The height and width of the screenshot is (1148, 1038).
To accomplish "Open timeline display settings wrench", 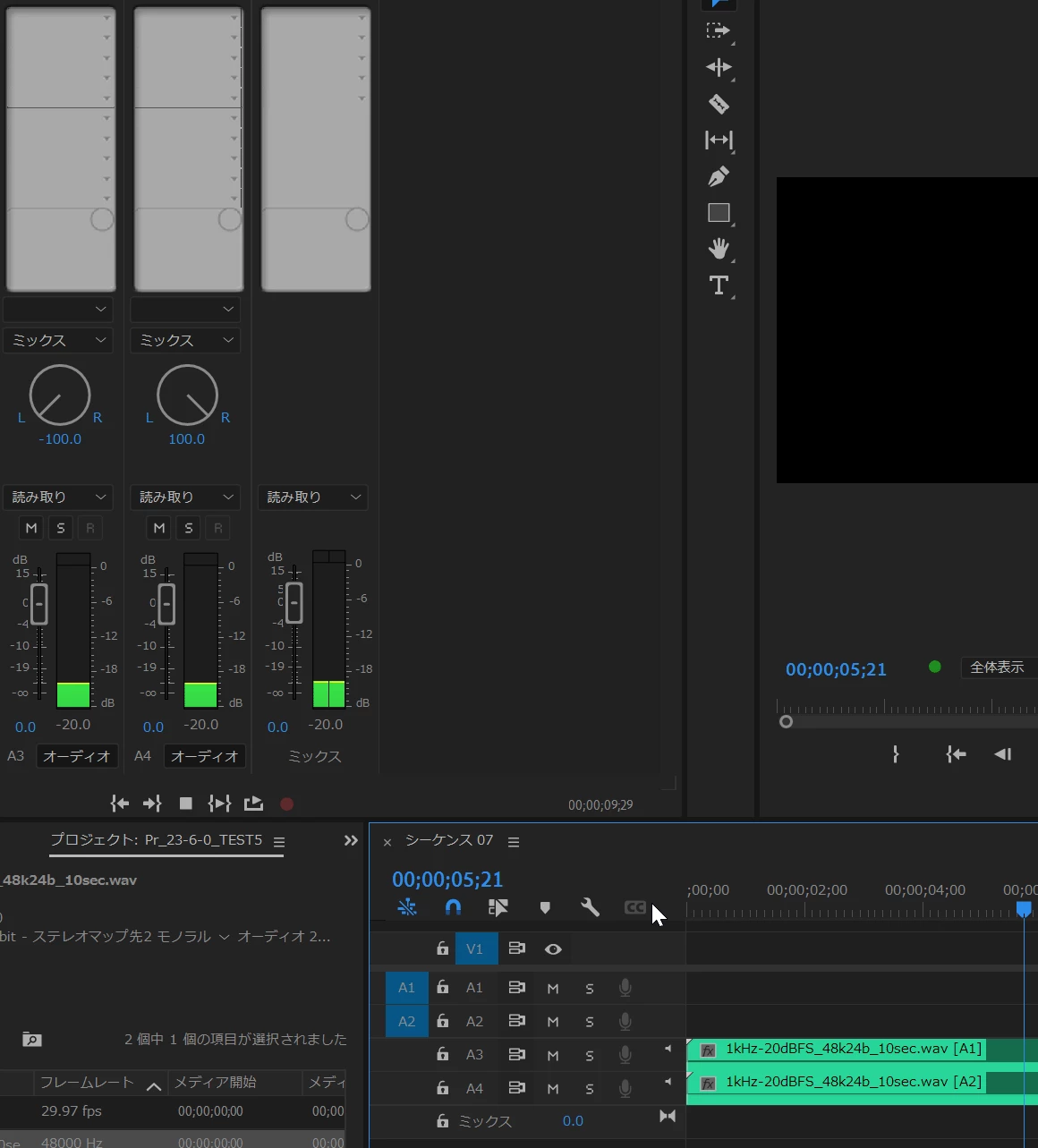I will [590, 907].
